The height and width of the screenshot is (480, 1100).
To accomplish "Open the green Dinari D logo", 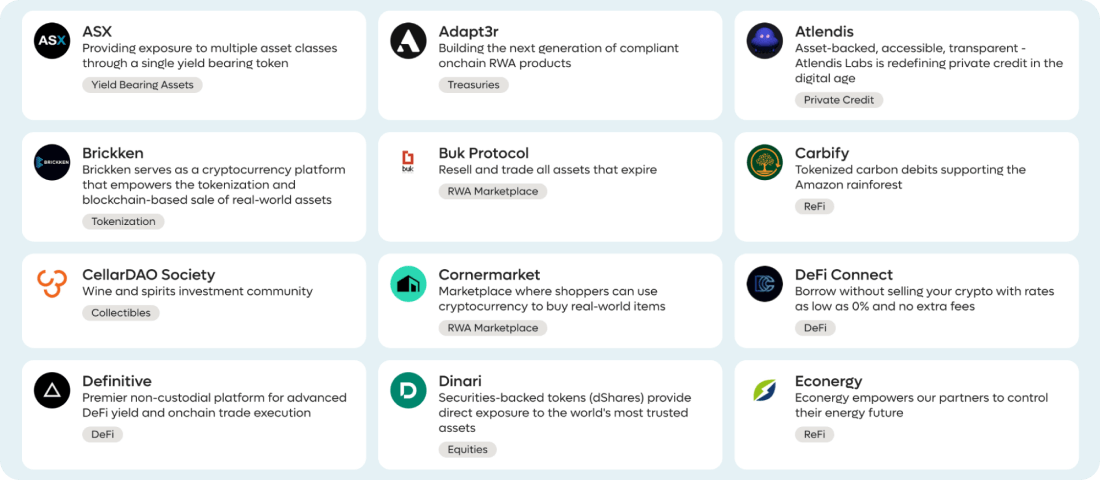I will [x=408, y=391].
